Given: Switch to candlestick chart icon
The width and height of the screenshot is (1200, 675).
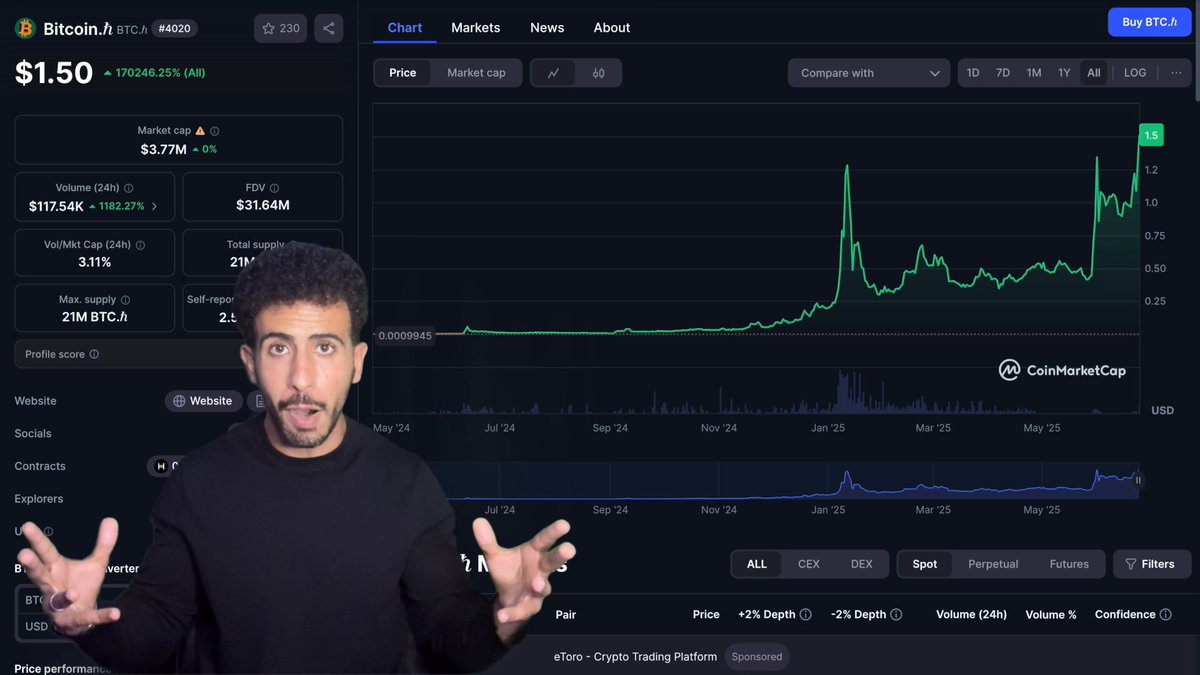Looking at the screenshot, I should (599, 73).
